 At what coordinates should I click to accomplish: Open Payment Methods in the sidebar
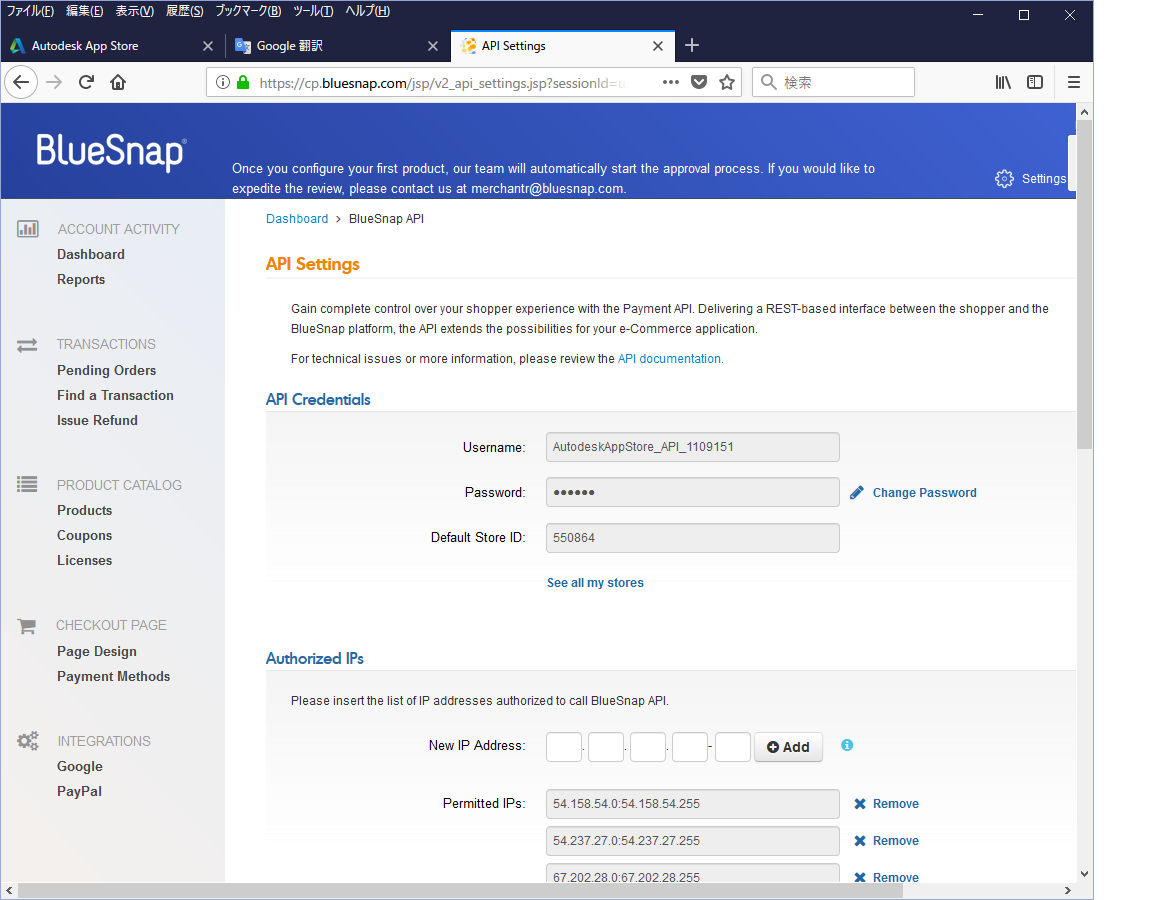point(114,677)
